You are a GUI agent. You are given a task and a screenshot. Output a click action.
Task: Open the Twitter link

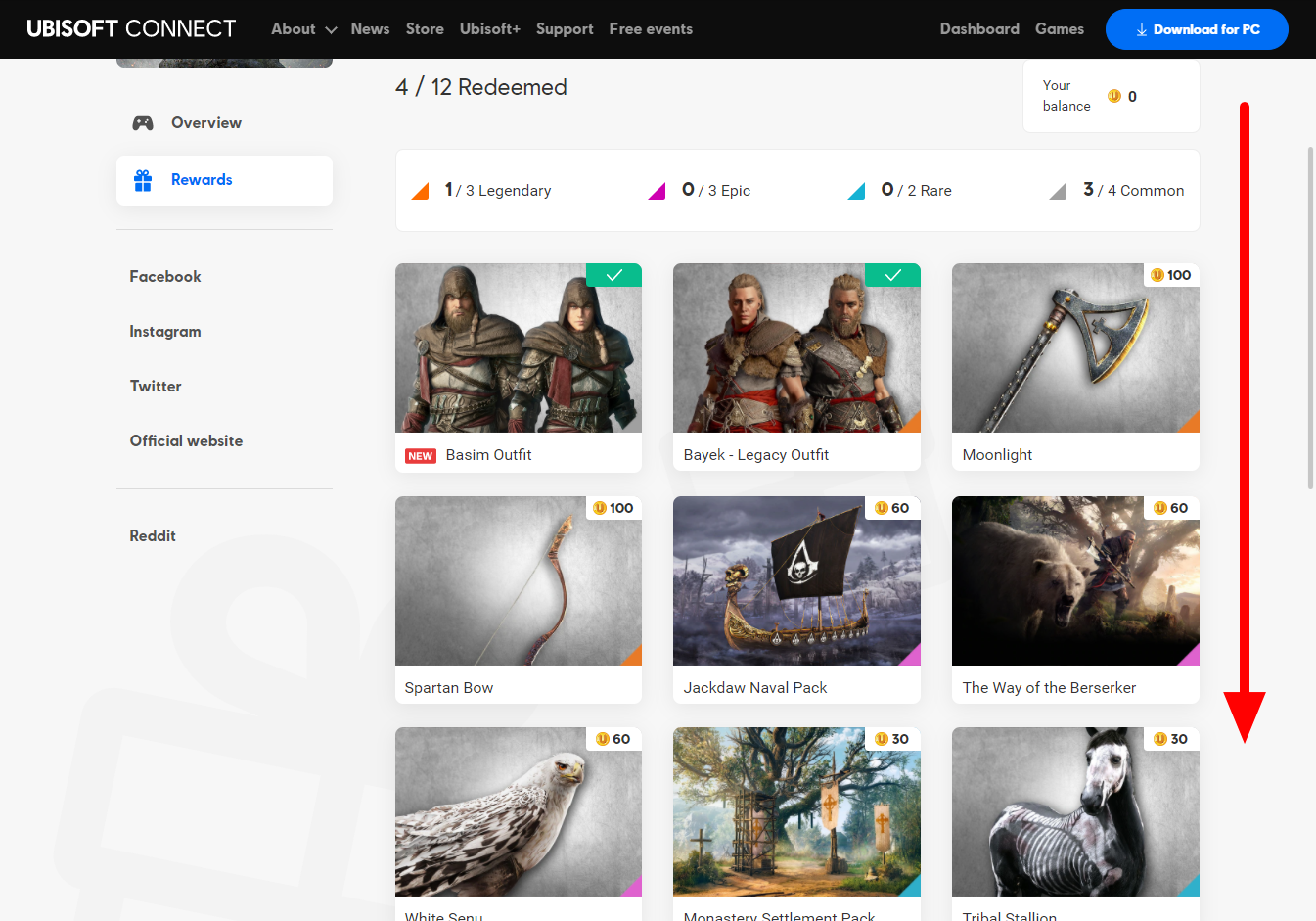coord(156,387)
